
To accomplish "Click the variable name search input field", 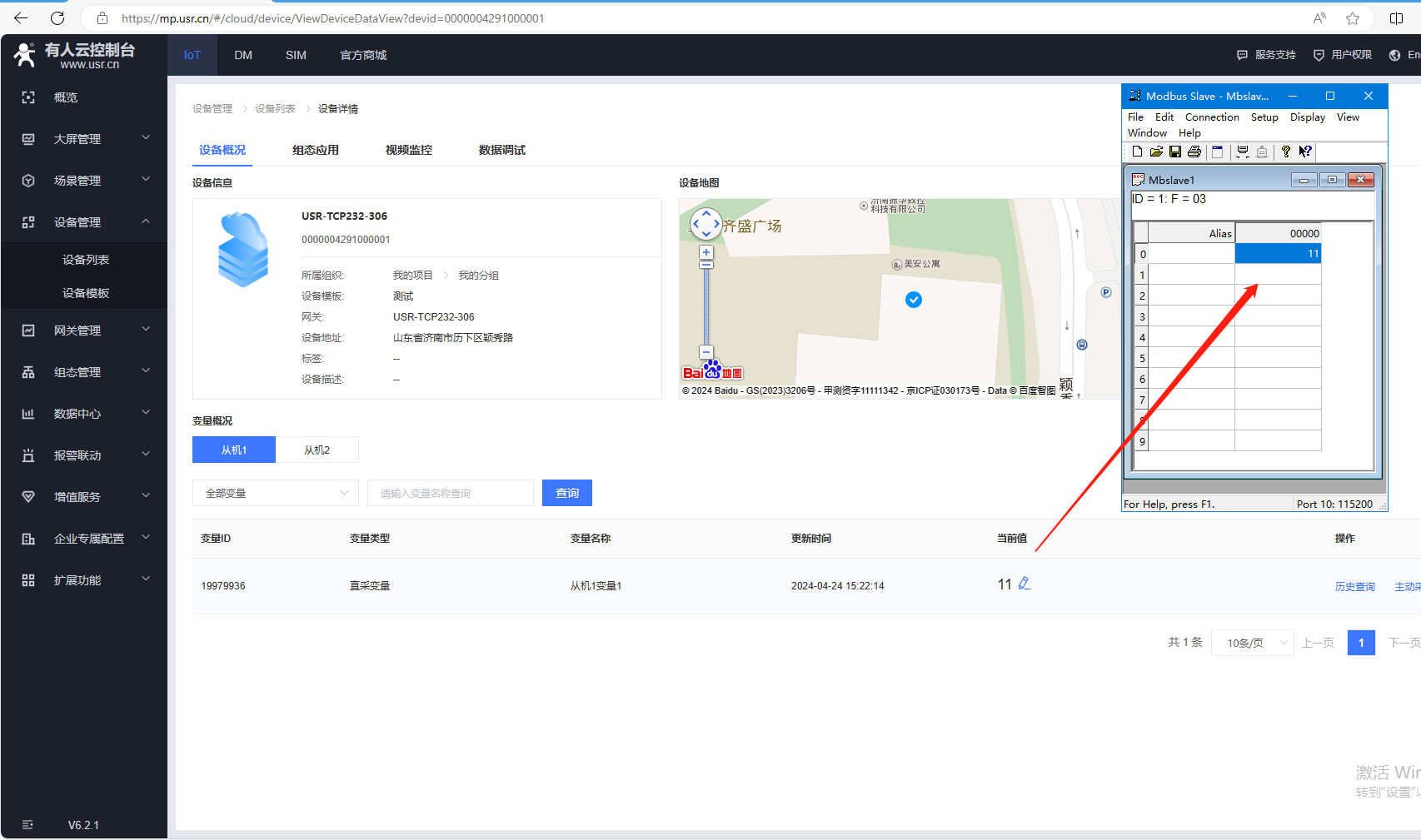I will coord(451,493).
